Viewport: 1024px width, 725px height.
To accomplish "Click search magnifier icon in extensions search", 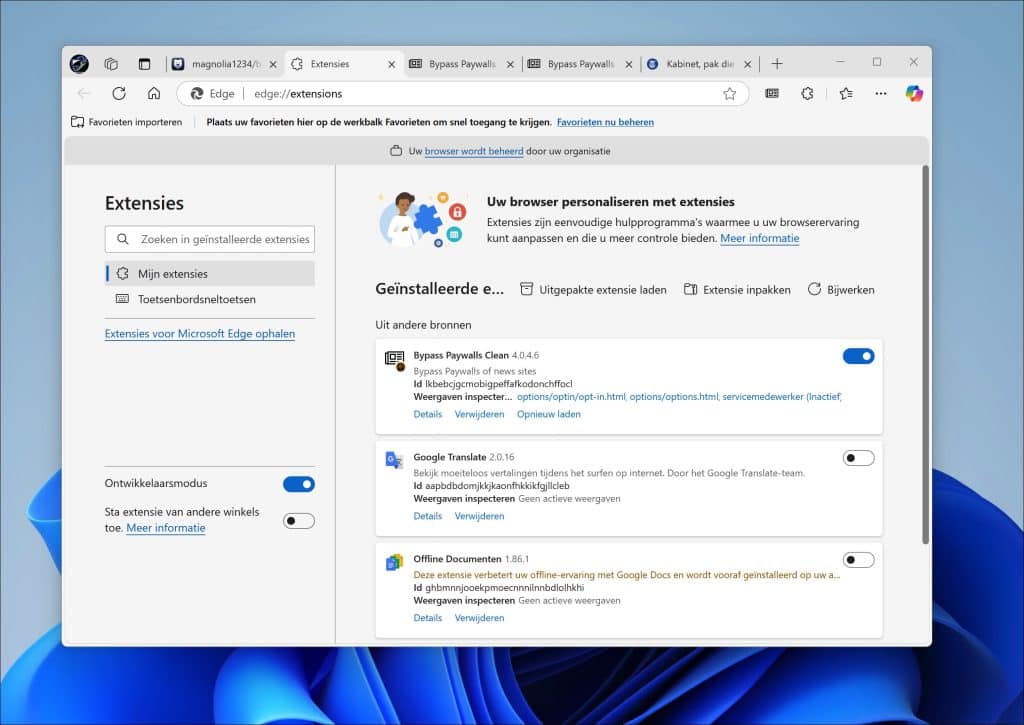I will pos(123,239).
